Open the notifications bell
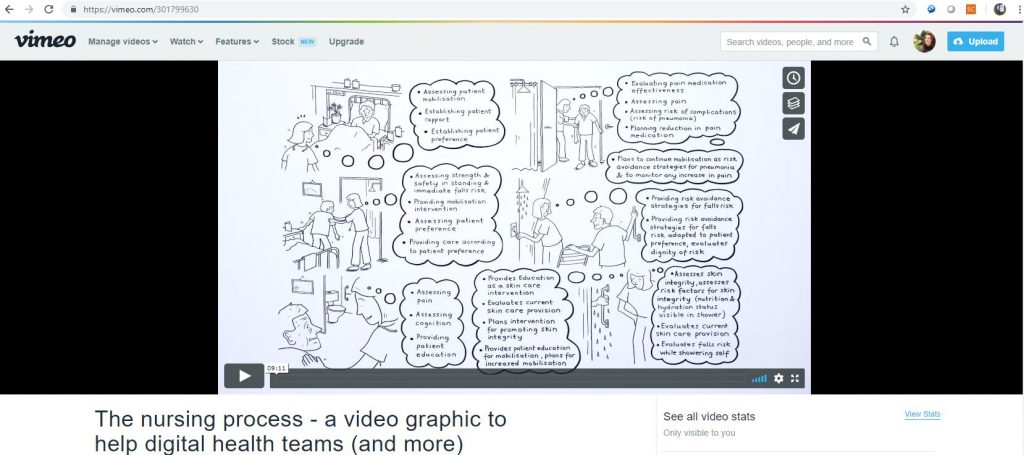The height and width of the screenshot is (455, 1024). click(894, 42)
